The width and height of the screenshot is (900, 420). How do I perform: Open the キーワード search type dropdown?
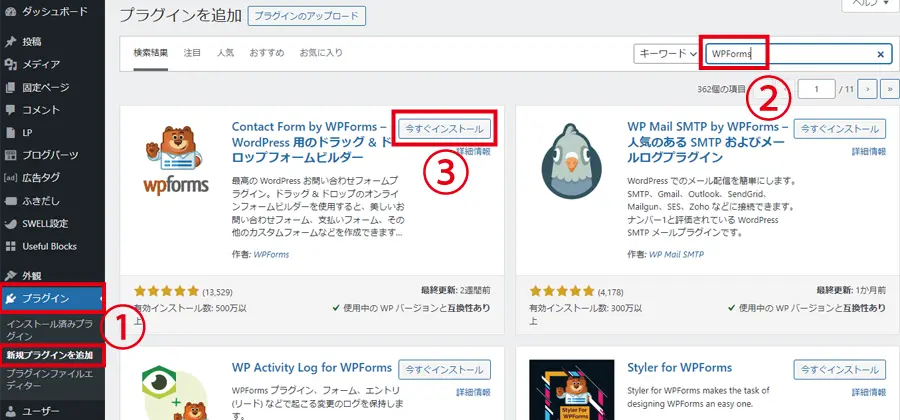coord(667,54)
